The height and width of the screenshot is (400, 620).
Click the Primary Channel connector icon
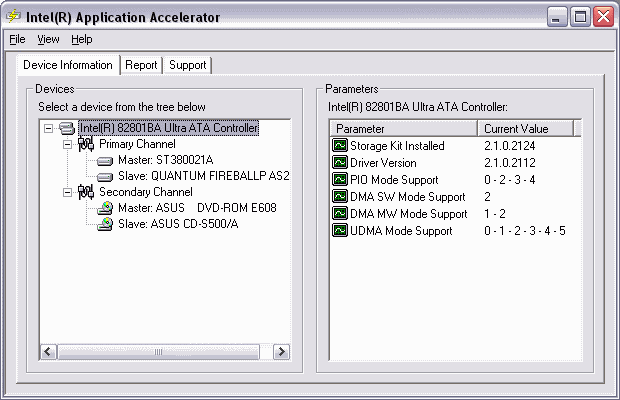click(86, 144)
